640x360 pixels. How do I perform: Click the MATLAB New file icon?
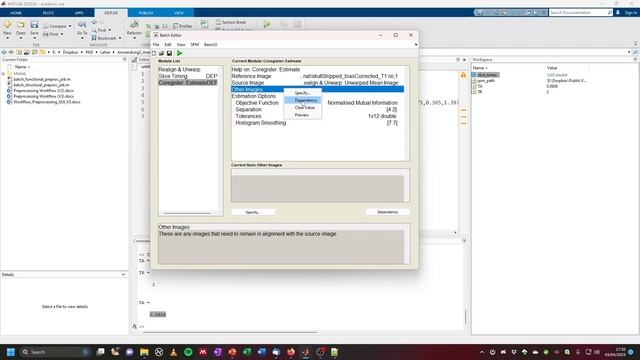click(7, 25)
